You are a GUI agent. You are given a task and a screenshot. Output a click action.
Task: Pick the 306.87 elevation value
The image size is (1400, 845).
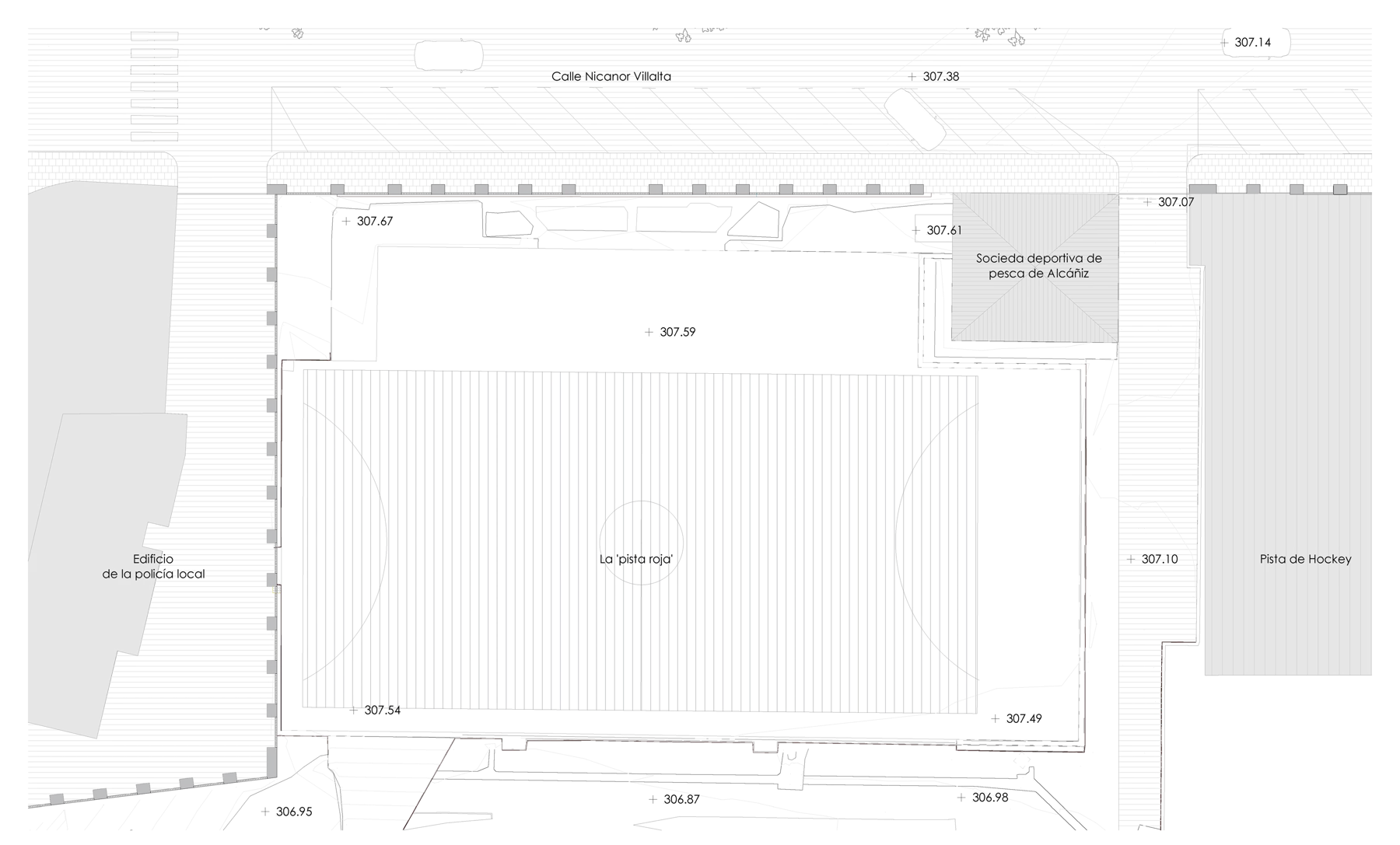pyautogui.click(x=682, y=799)
